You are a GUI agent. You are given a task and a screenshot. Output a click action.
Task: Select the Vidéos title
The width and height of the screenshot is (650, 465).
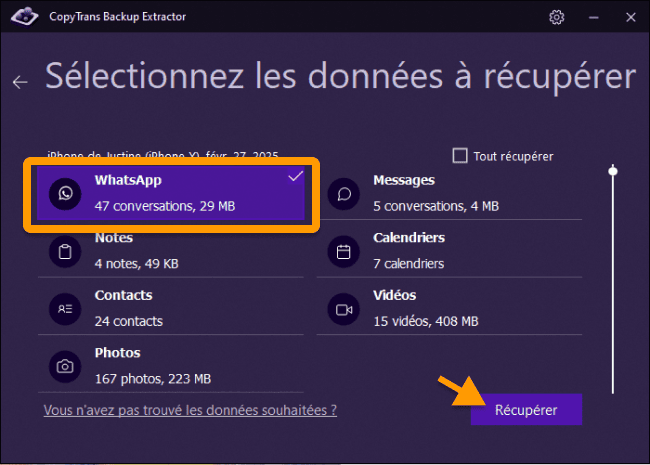point(394,295)
